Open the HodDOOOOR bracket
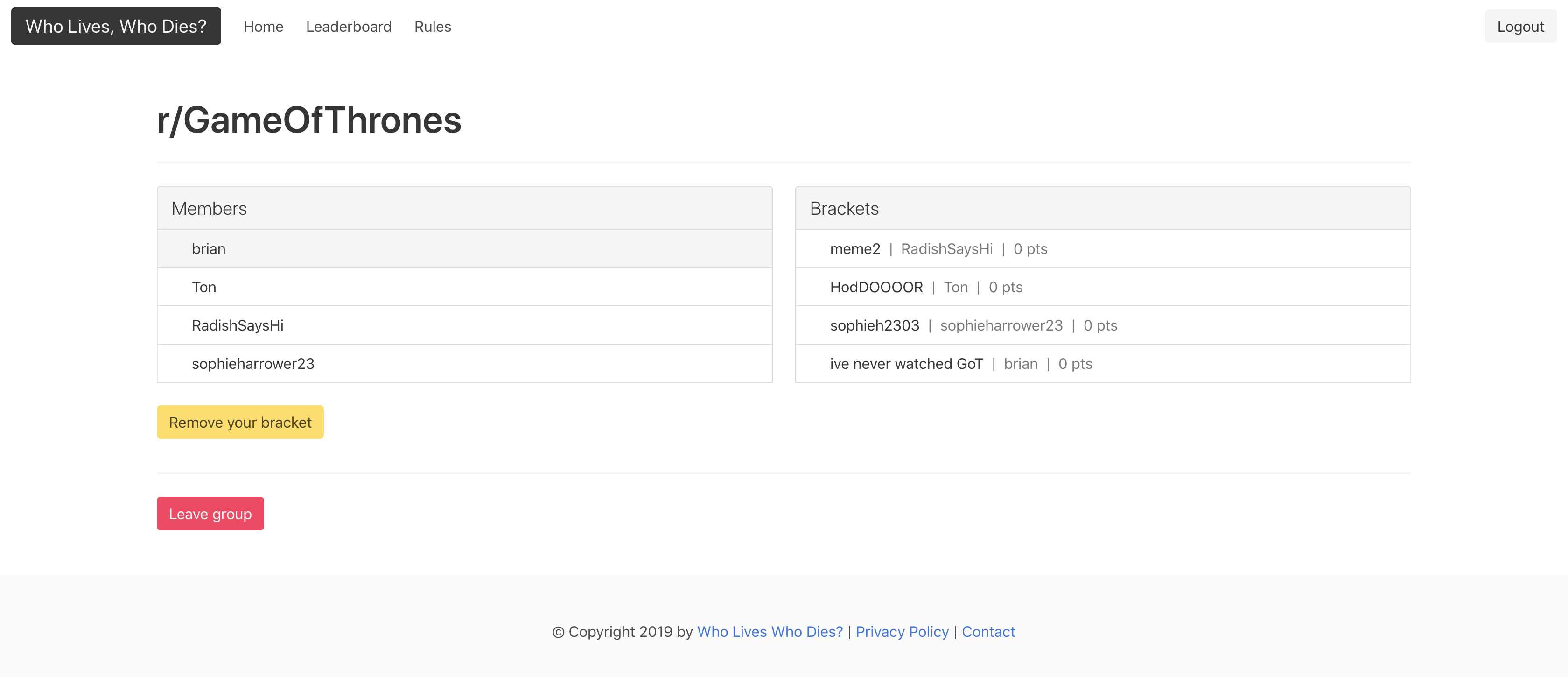The height and width of the screenshot is (677, 1568). pyautogui.click(x=876, y=287)
